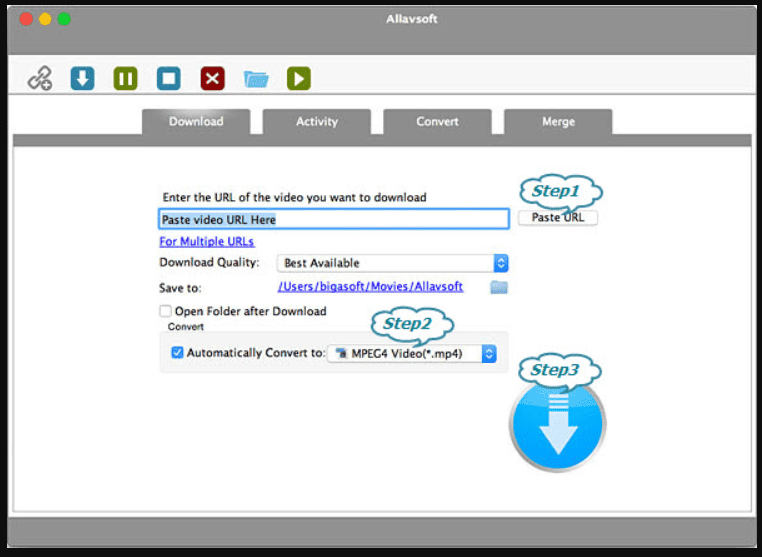Go to the Convert tab
This screenshot has width=762, height=557.
(437, 122)
